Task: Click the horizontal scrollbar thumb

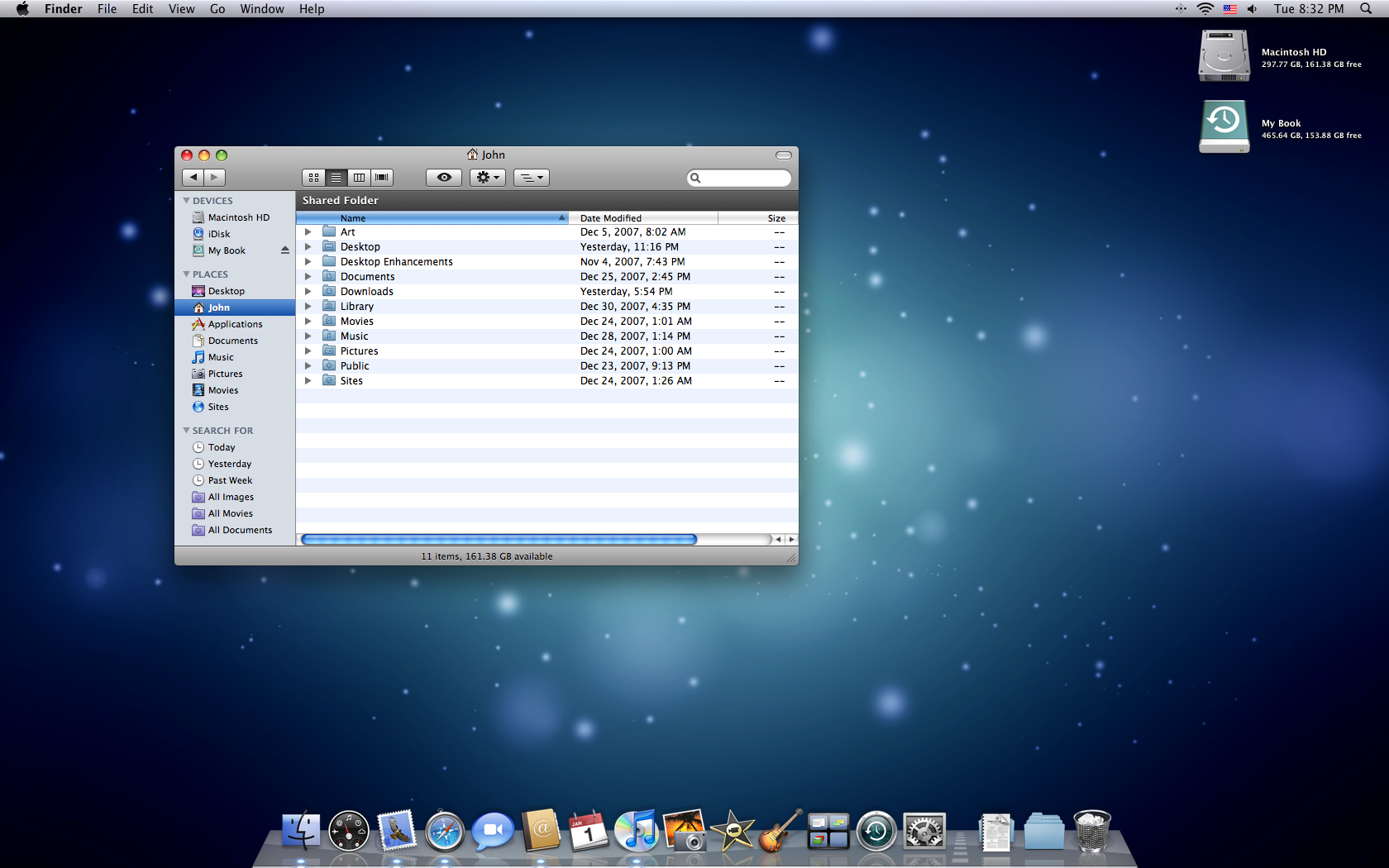Action: tap(499, 540)
